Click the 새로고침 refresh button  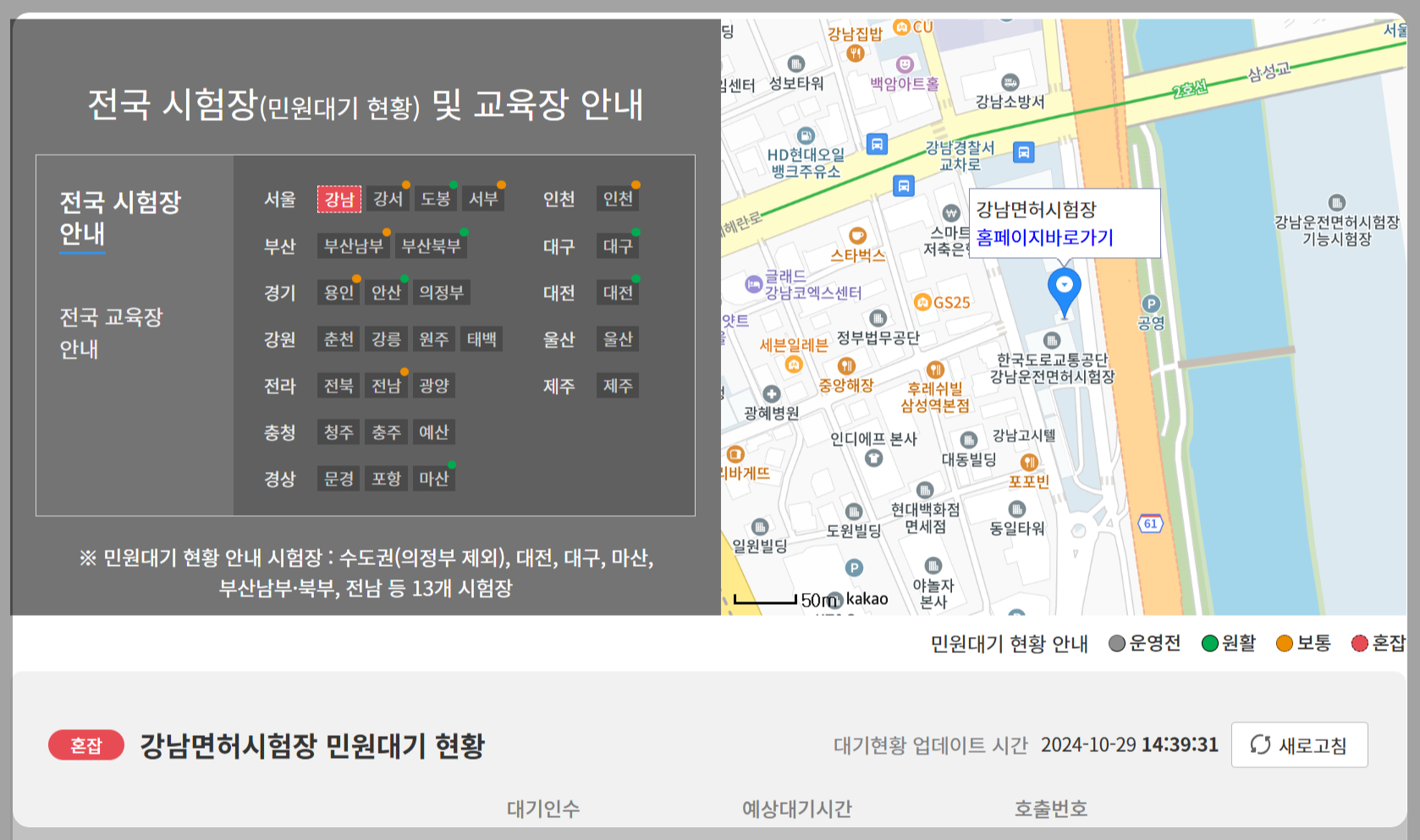click(x=1300, y=744)
